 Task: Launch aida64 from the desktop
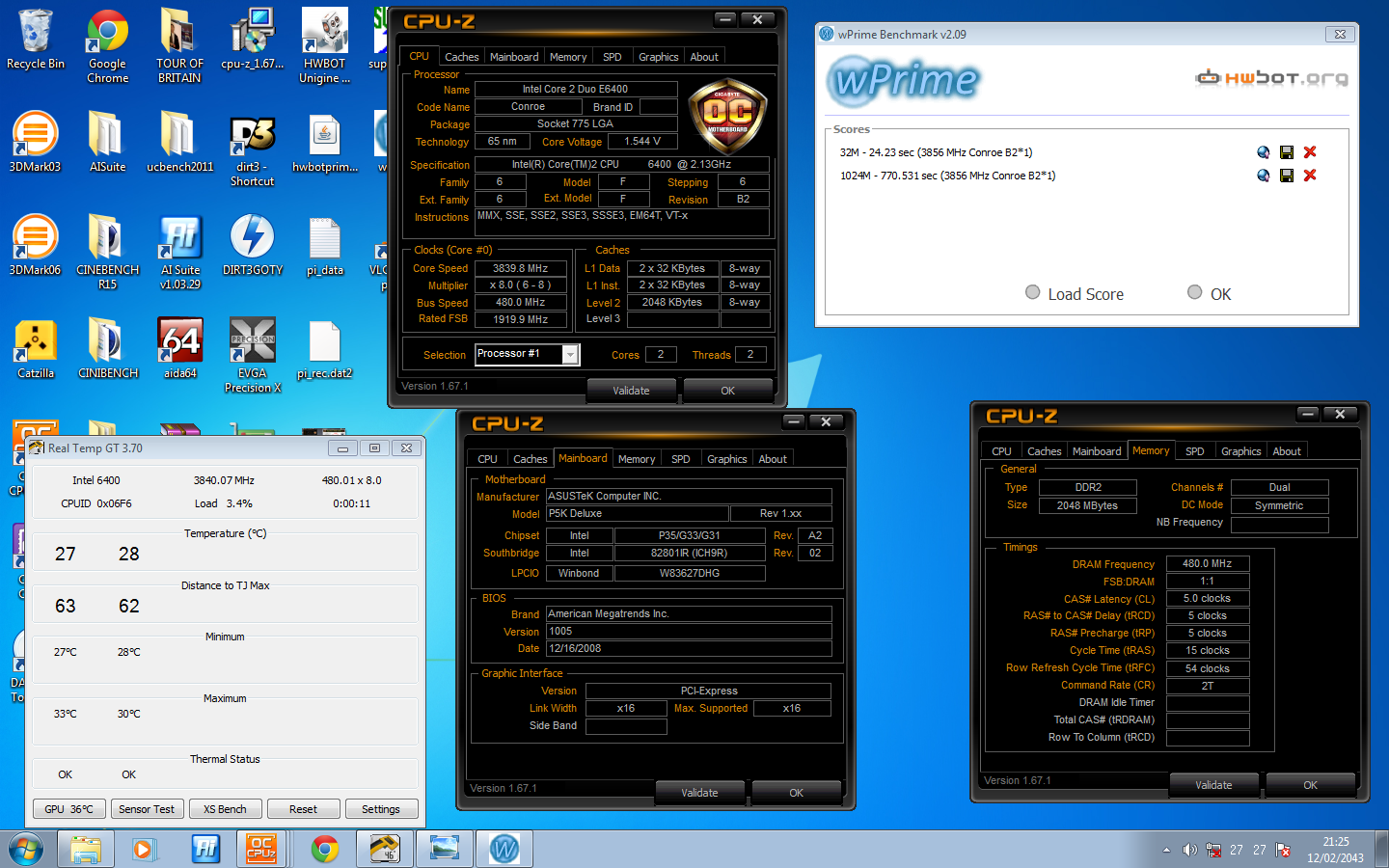179,348
